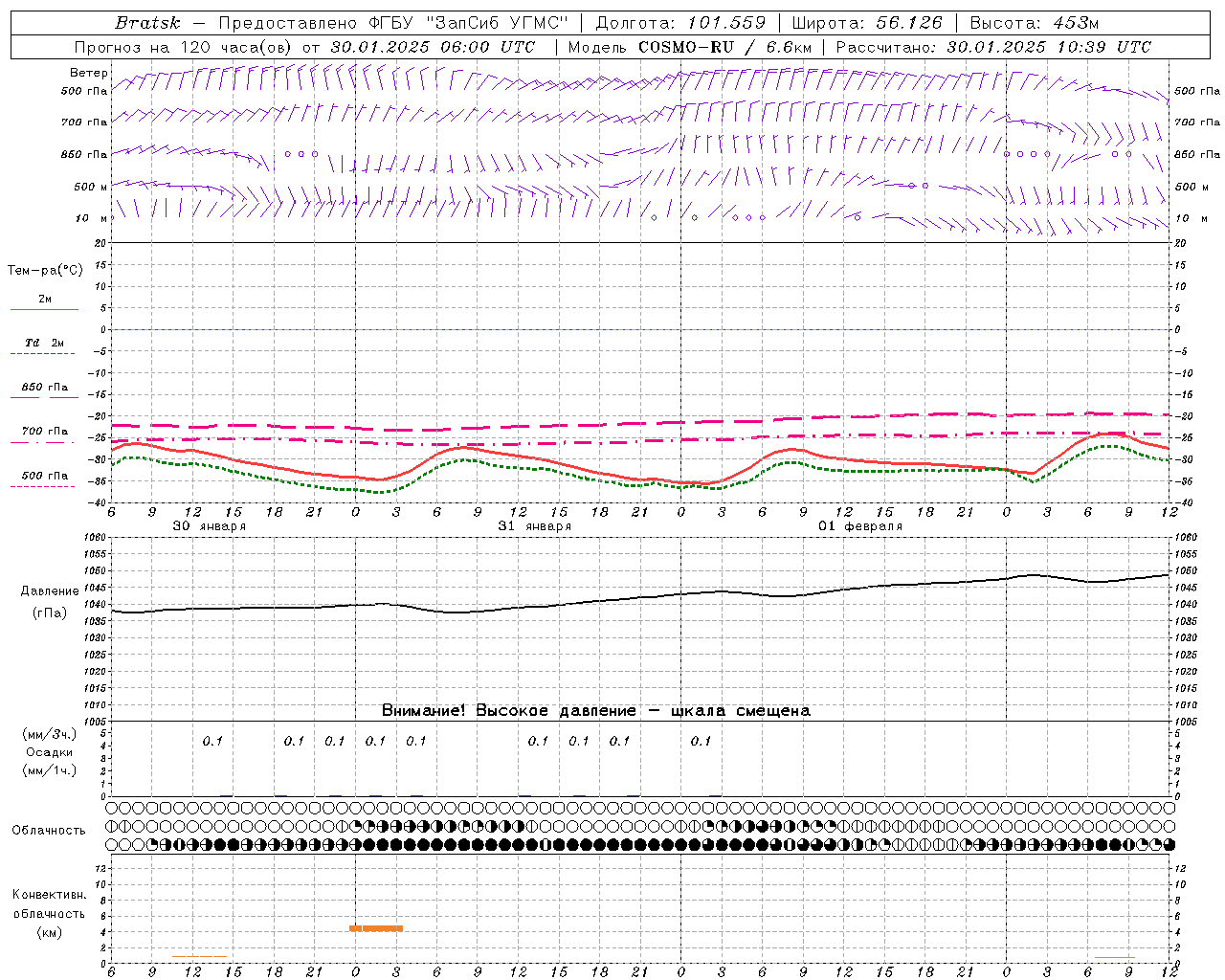Screen dimensions: 1225x980
Task: Click the "Bratsk" station name in header
Action: click(x=147, y=23)
